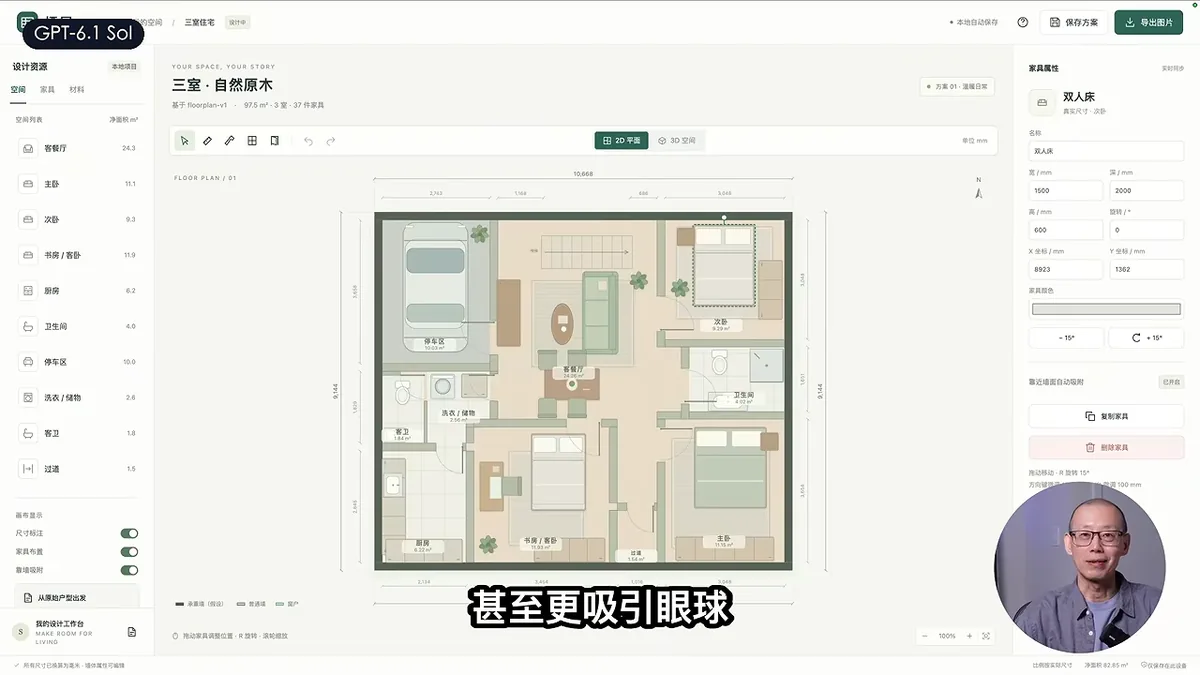Click the 删除家具 button
The width and height of the screenshot is (1200, 675).
click(x=1107, y=448)
